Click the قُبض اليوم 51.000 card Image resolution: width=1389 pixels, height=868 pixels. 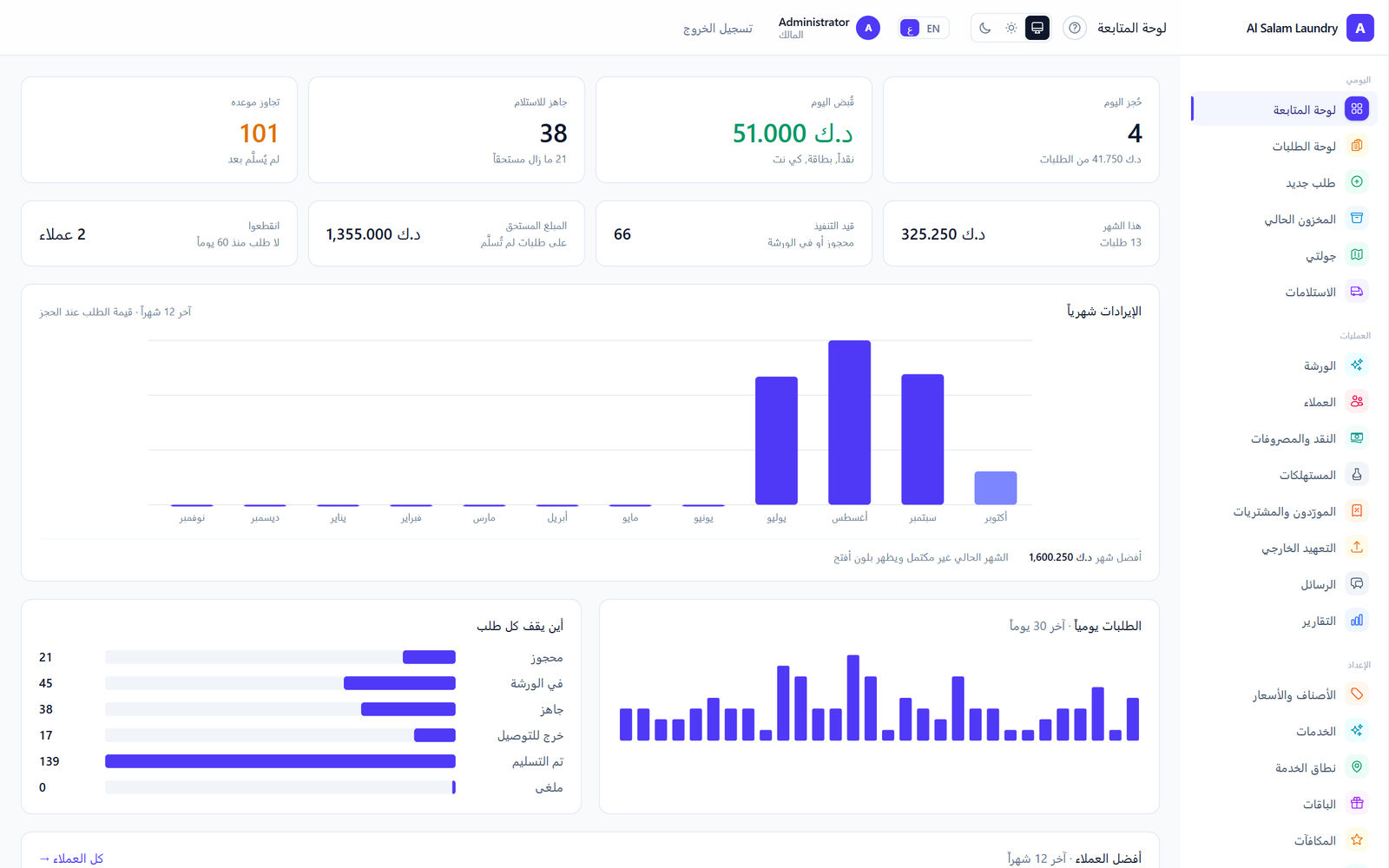point(734,129)
